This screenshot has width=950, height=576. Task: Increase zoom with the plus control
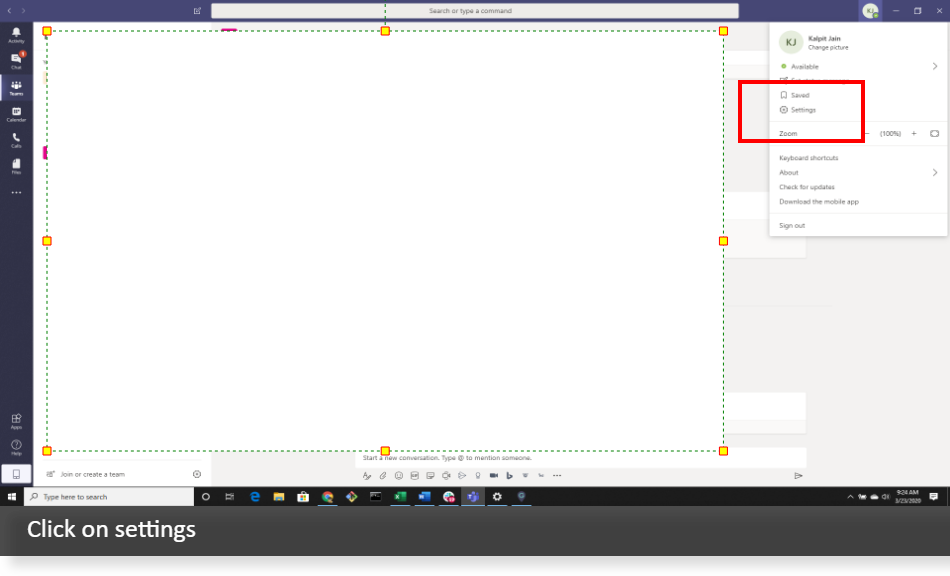(x=913, y=133)
